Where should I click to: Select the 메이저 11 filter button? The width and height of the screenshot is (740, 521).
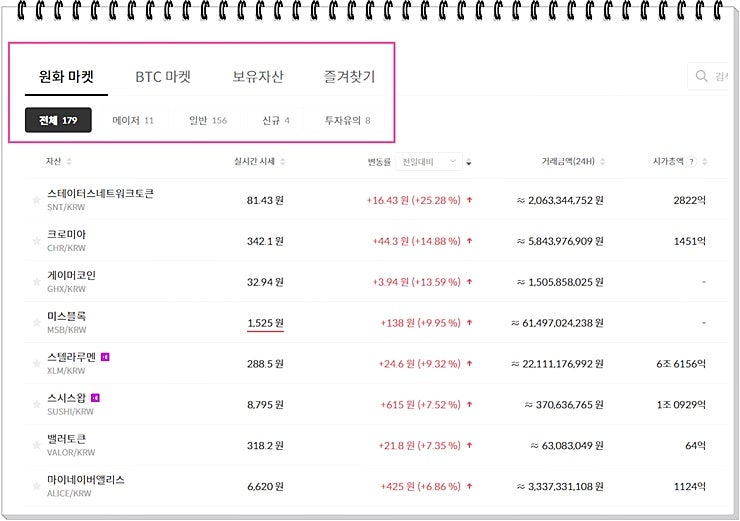tap(133, 120)
